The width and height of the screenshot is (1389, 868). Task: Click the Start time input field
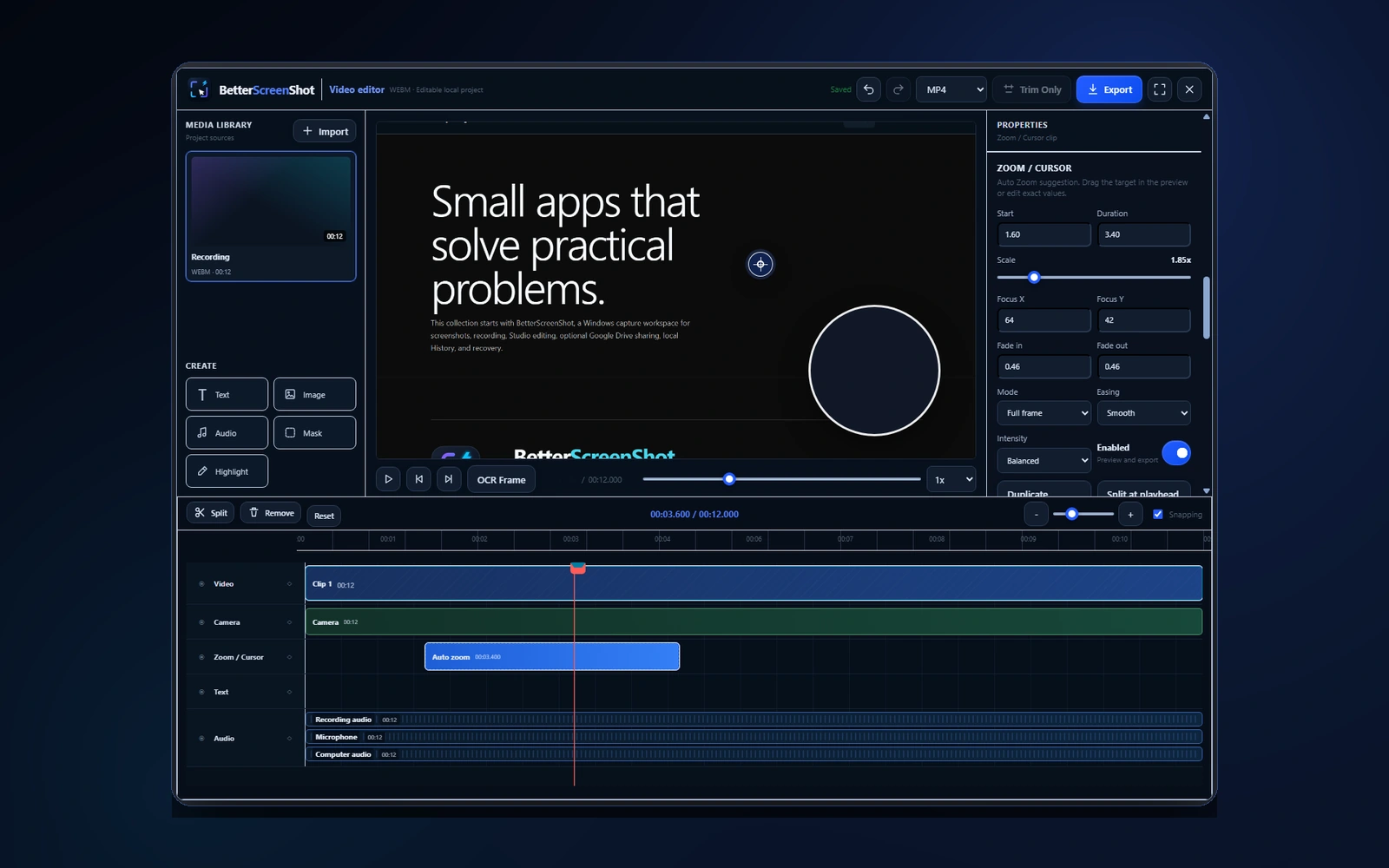[1044, 234]
